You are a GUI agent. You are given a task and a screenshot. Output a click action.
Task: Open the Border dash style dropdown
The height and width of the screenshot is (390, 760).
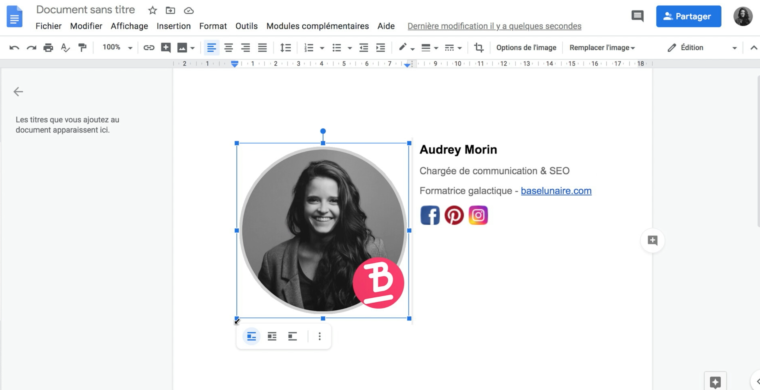pos(453,47)
